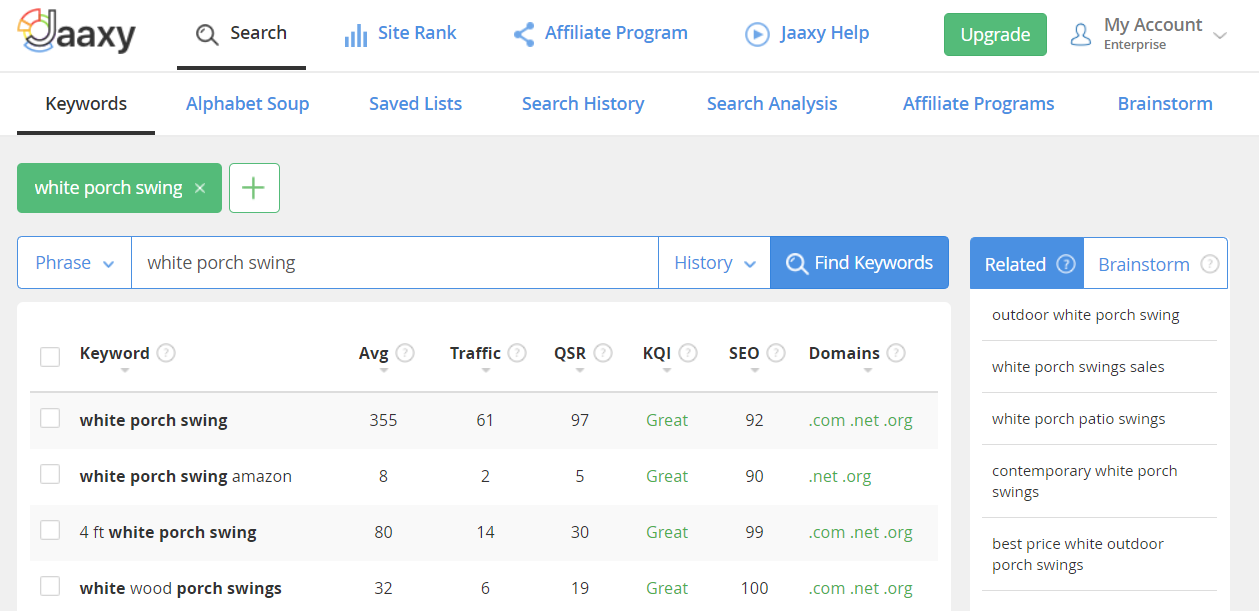Click the help icon beside SEO column
1259x611 pixels.
point(776,353)
